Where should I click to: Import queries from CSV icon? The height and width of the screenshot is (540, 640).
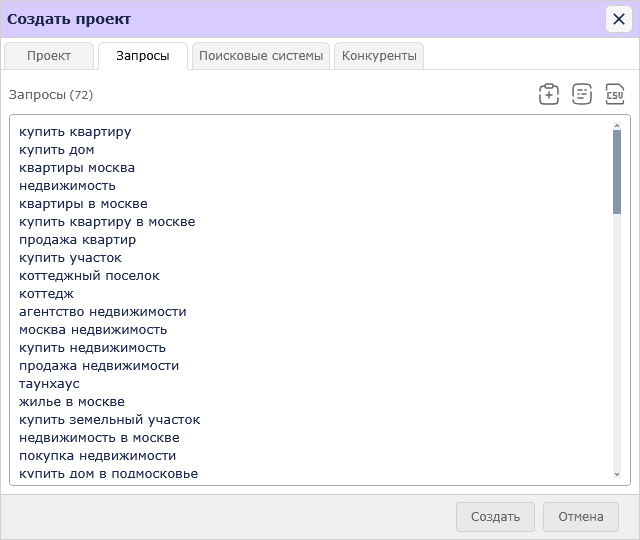tap(615, 94)
